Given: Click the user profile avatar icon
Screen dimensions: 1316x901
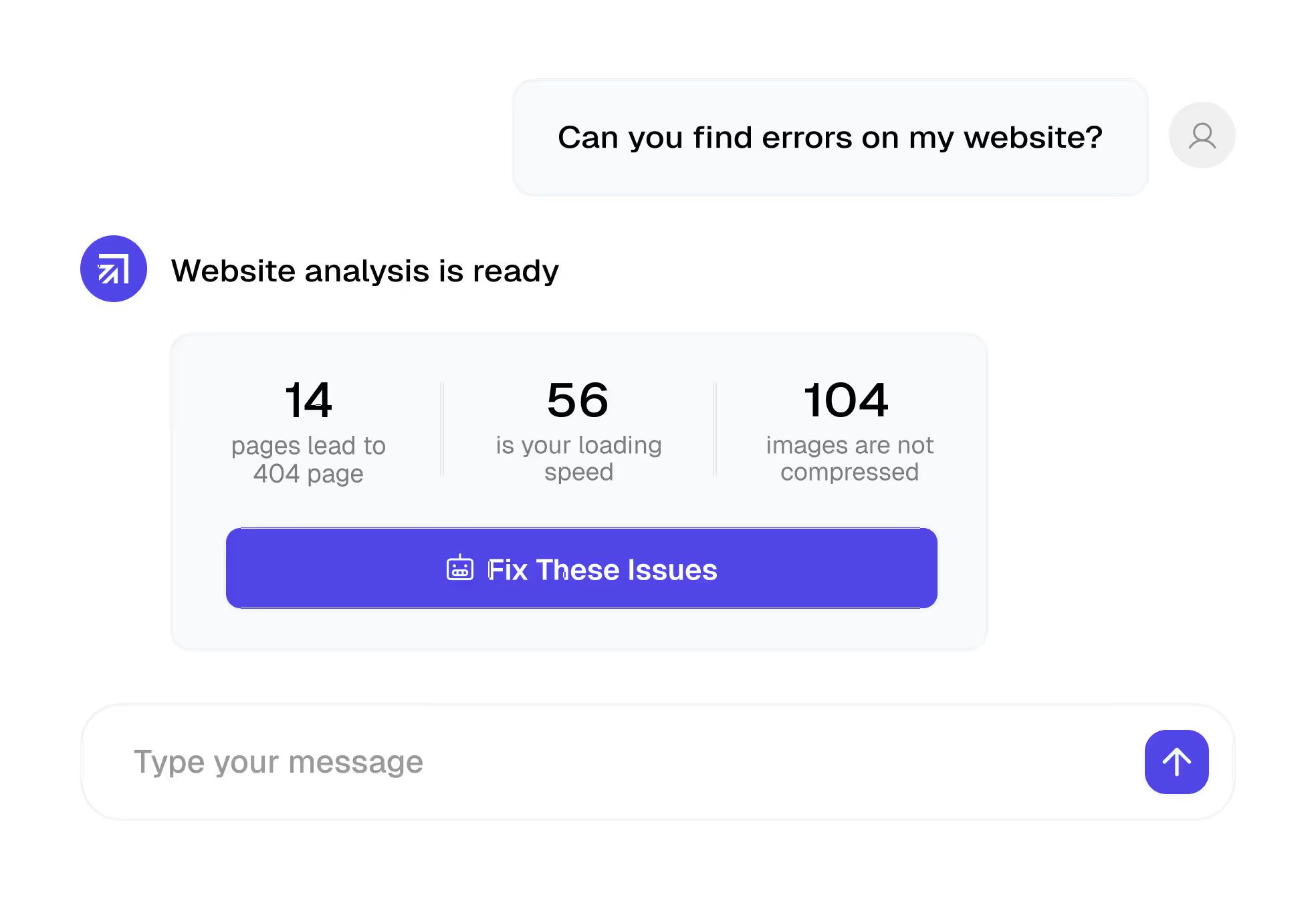Looking at the screenshot, I should (x=1202, y=136).
